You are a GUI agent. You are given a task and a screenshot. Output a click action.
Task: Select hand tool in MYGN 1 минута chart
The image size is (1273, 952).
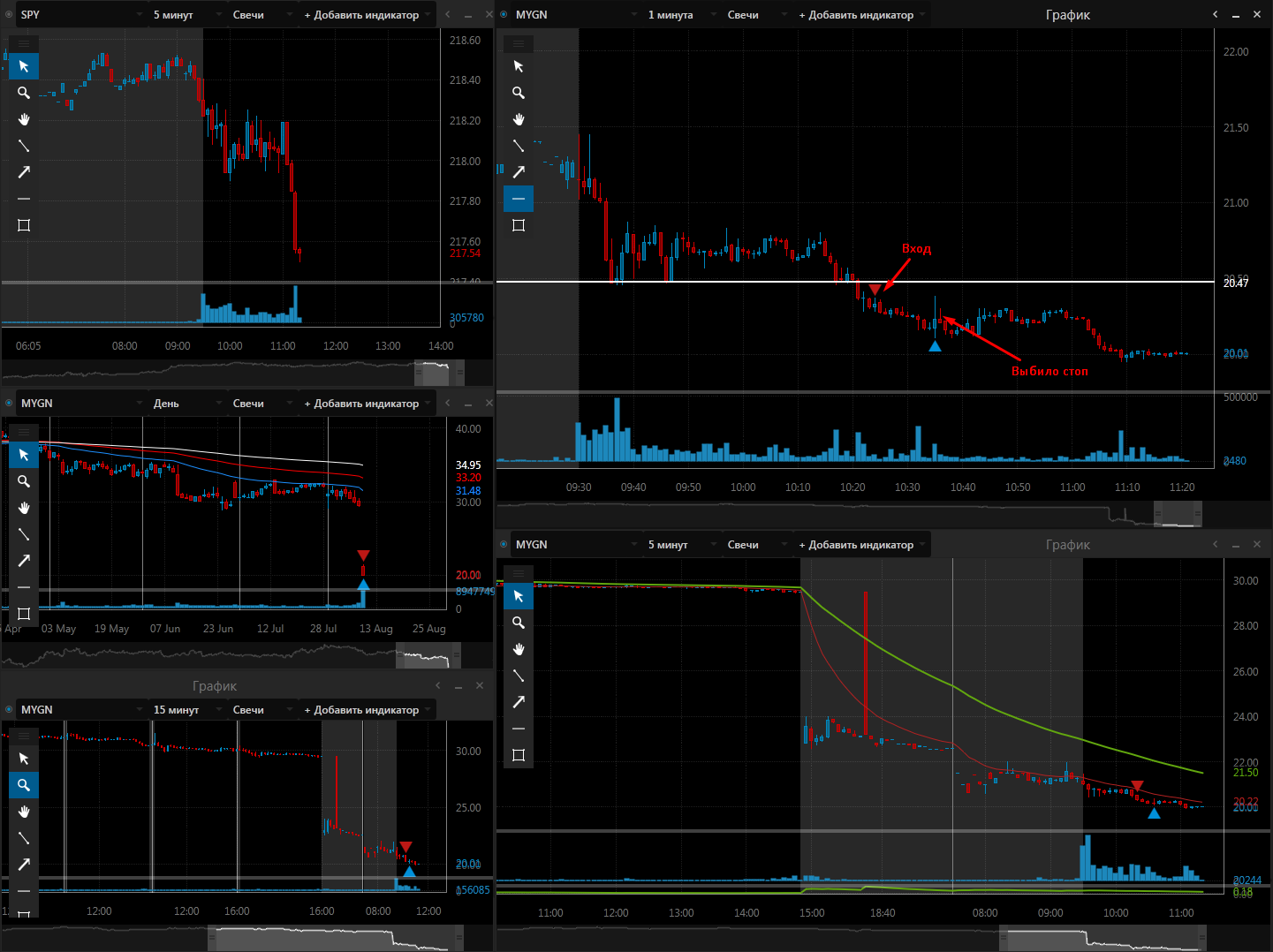coord(519,119)
